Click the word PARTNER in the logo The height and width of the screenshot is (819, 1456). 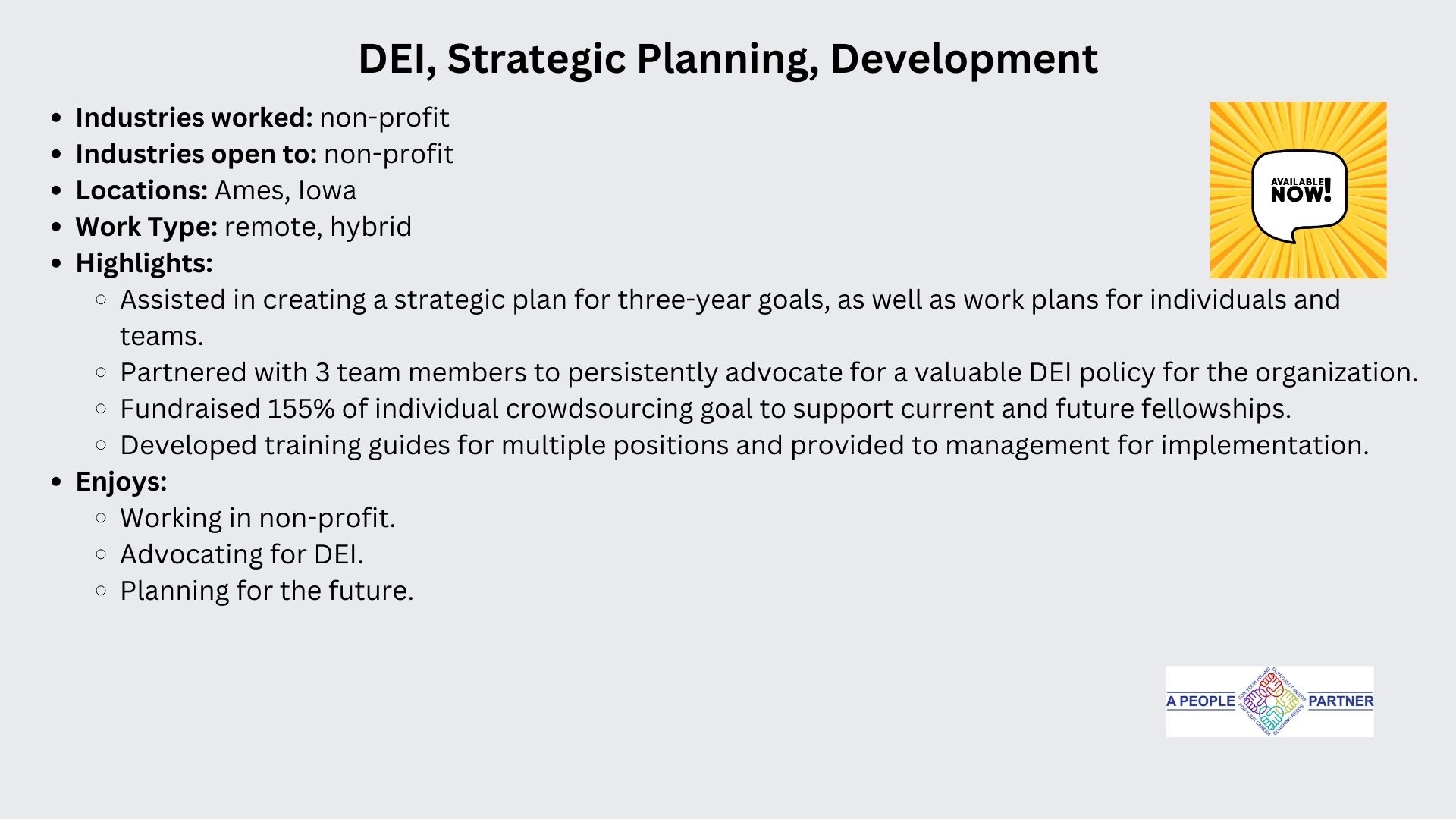point(1341,701)
